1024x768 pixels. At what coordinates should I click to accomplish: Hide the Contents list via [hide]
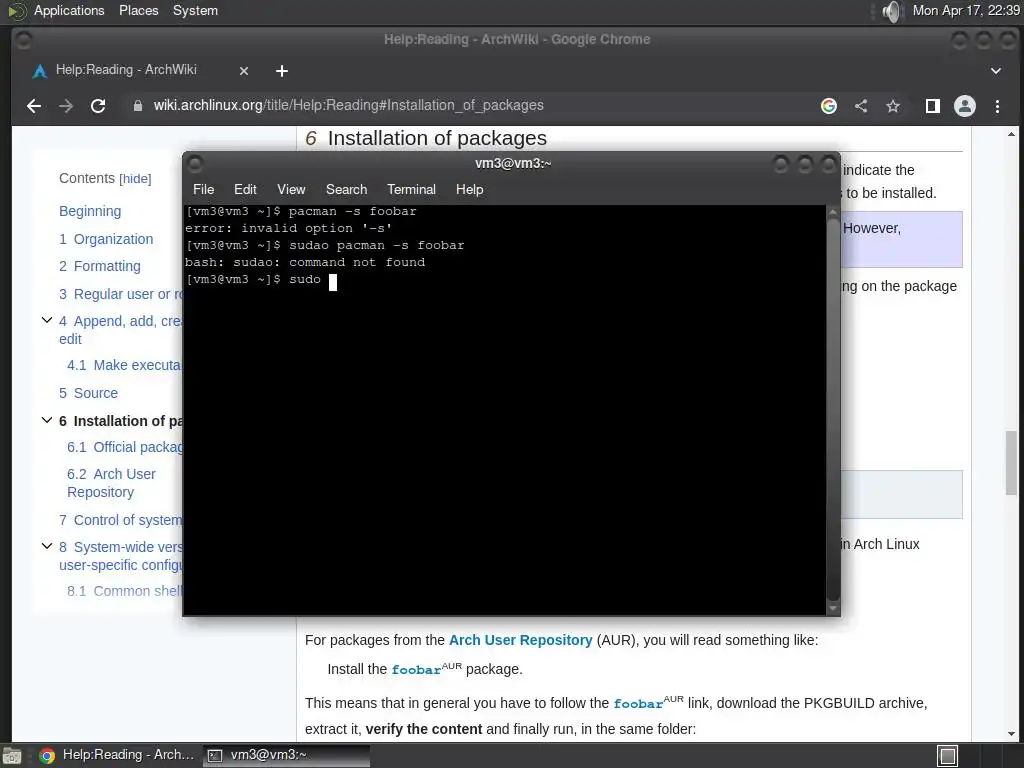coord(135,179)
